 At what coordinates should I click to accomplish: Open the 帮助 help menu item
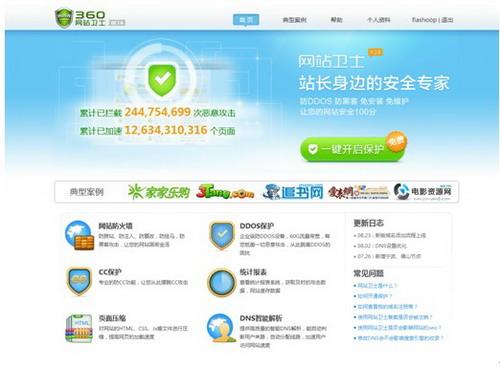tap(336, 20)
